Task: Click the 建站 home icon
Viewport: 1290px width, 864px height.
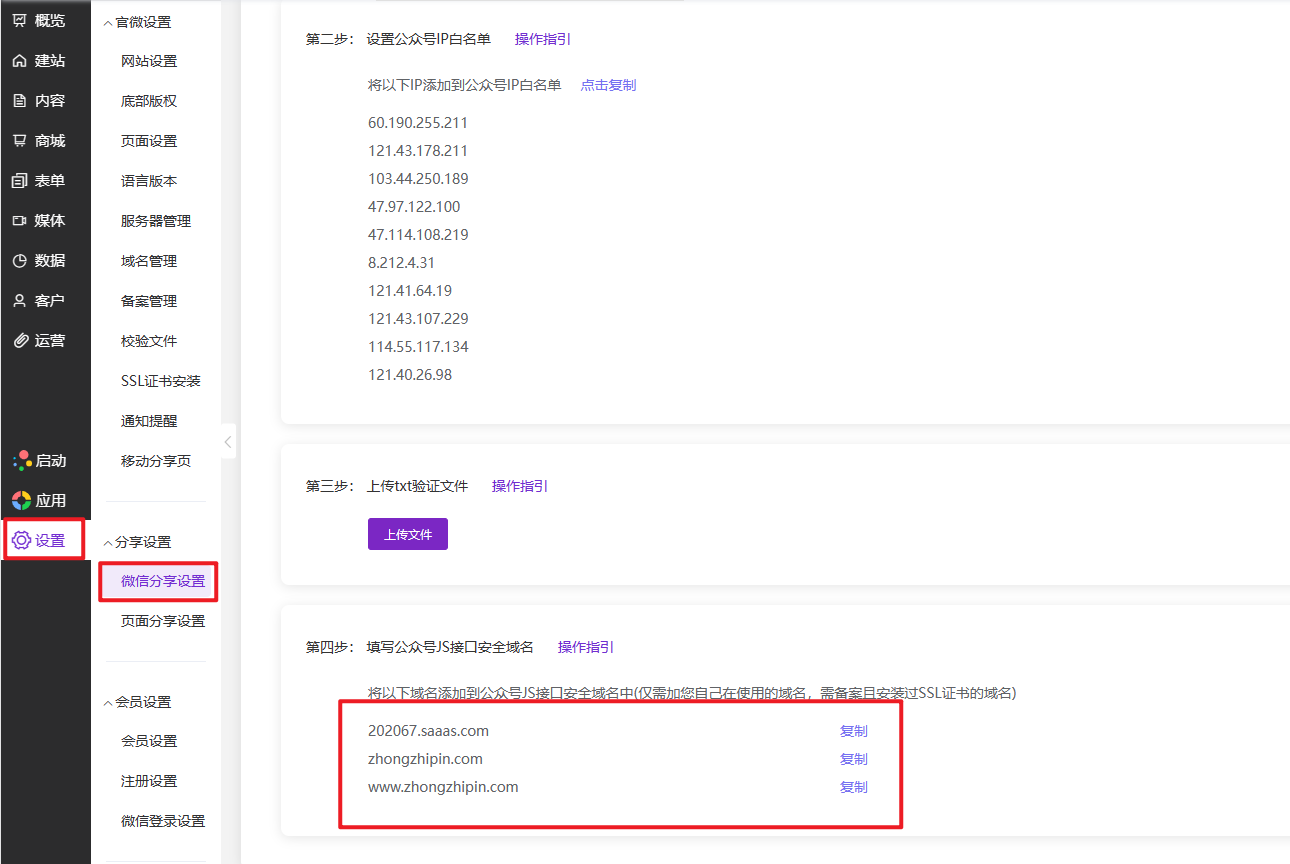Action: (20, 61)
